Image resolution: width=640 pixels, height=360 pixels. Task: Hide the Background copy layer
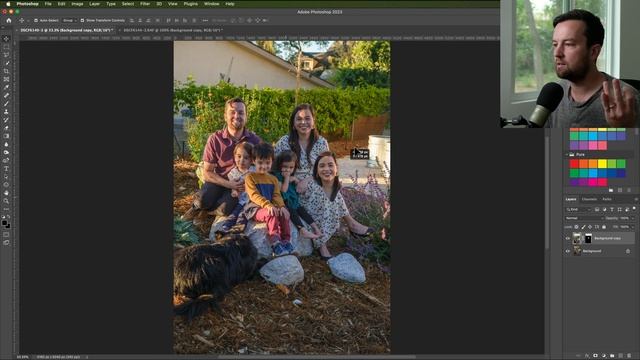point(568,238)
